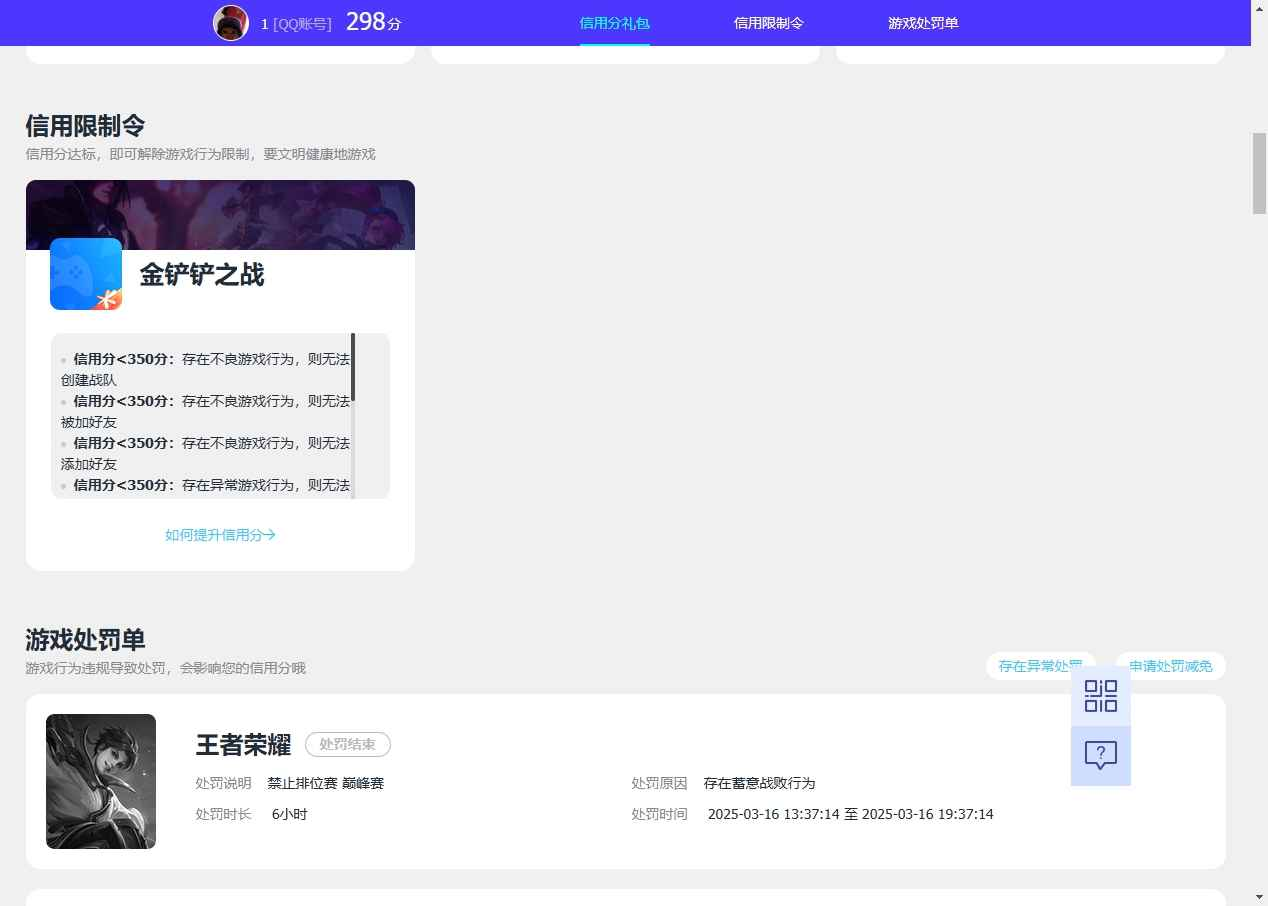Open the help chat question icon
The image size is (1268, 906).
click(1100, 755)
